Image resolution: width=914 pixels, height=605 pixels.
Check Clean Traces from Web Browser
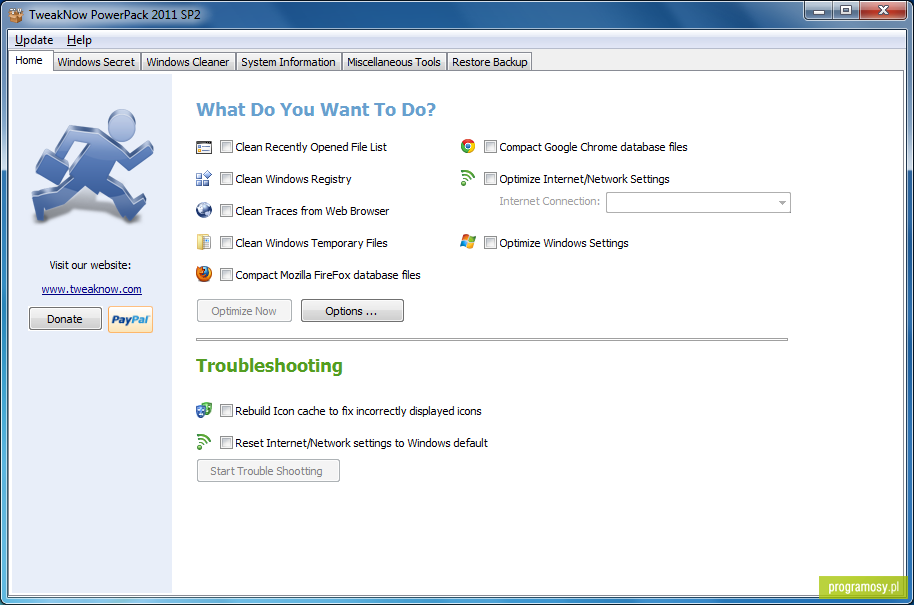pos(226,211)
